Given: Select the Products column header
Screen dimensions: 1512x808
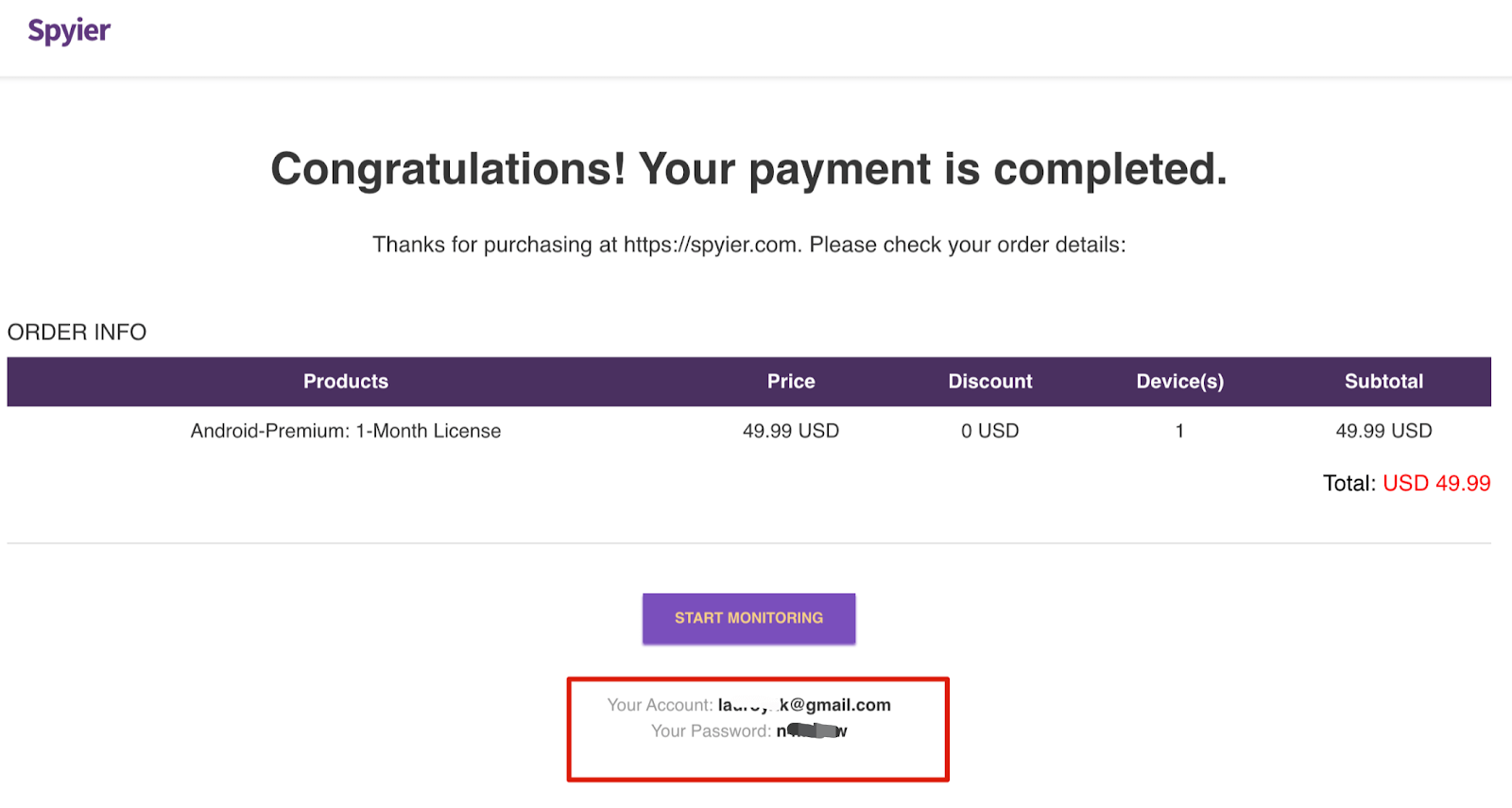Looking at the screenshot, I should click(346, 382).
